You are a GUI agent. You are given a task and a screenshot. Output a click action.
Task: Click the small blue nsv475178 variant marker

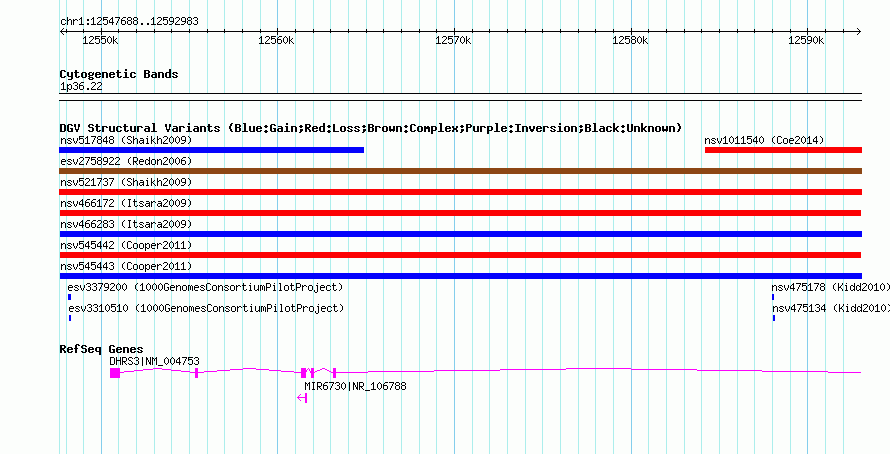773,297
